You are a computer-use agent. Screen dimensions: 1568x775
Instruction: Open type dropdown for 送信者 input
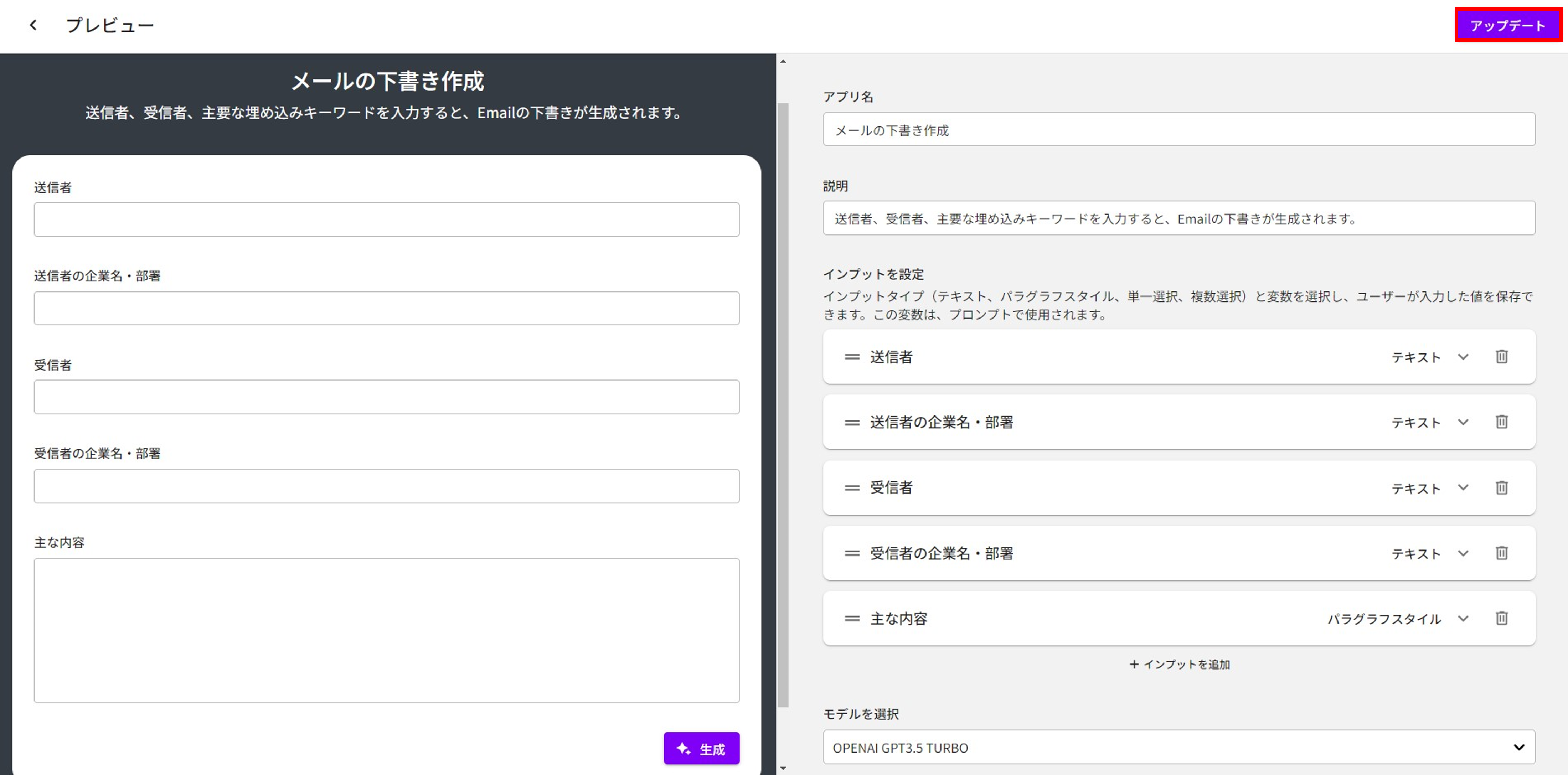[x=1463, y=357]
